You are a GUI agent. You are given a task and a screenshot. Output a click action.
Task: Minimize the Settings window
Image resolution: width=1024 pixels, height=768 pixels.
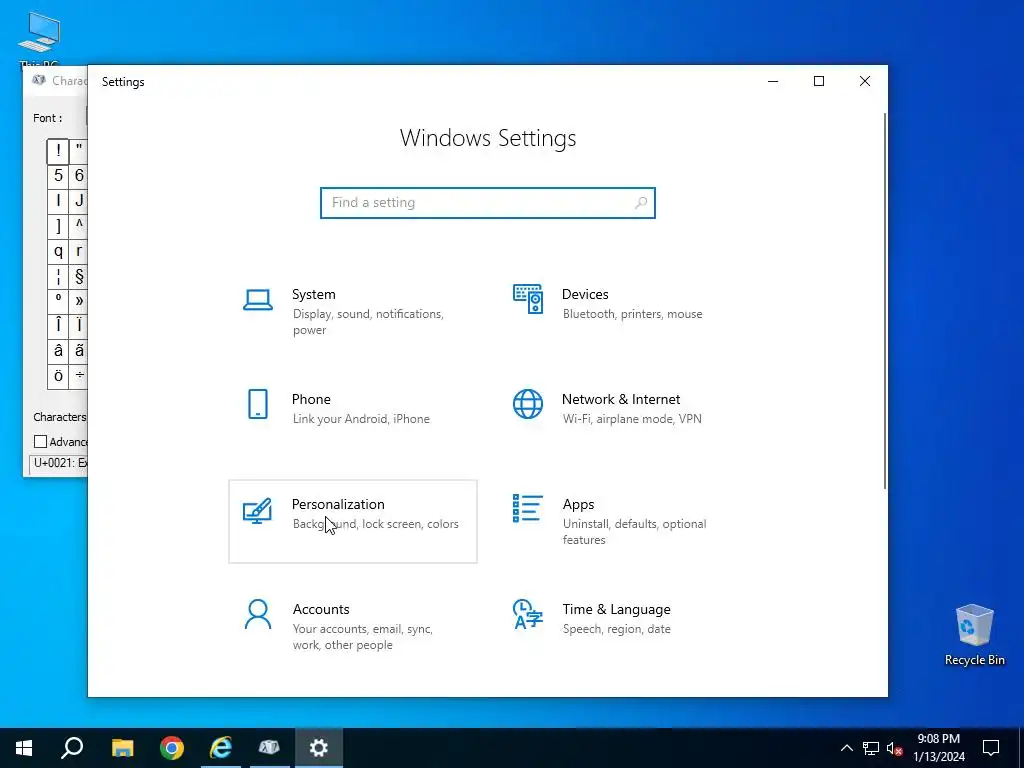click(773, 82)
